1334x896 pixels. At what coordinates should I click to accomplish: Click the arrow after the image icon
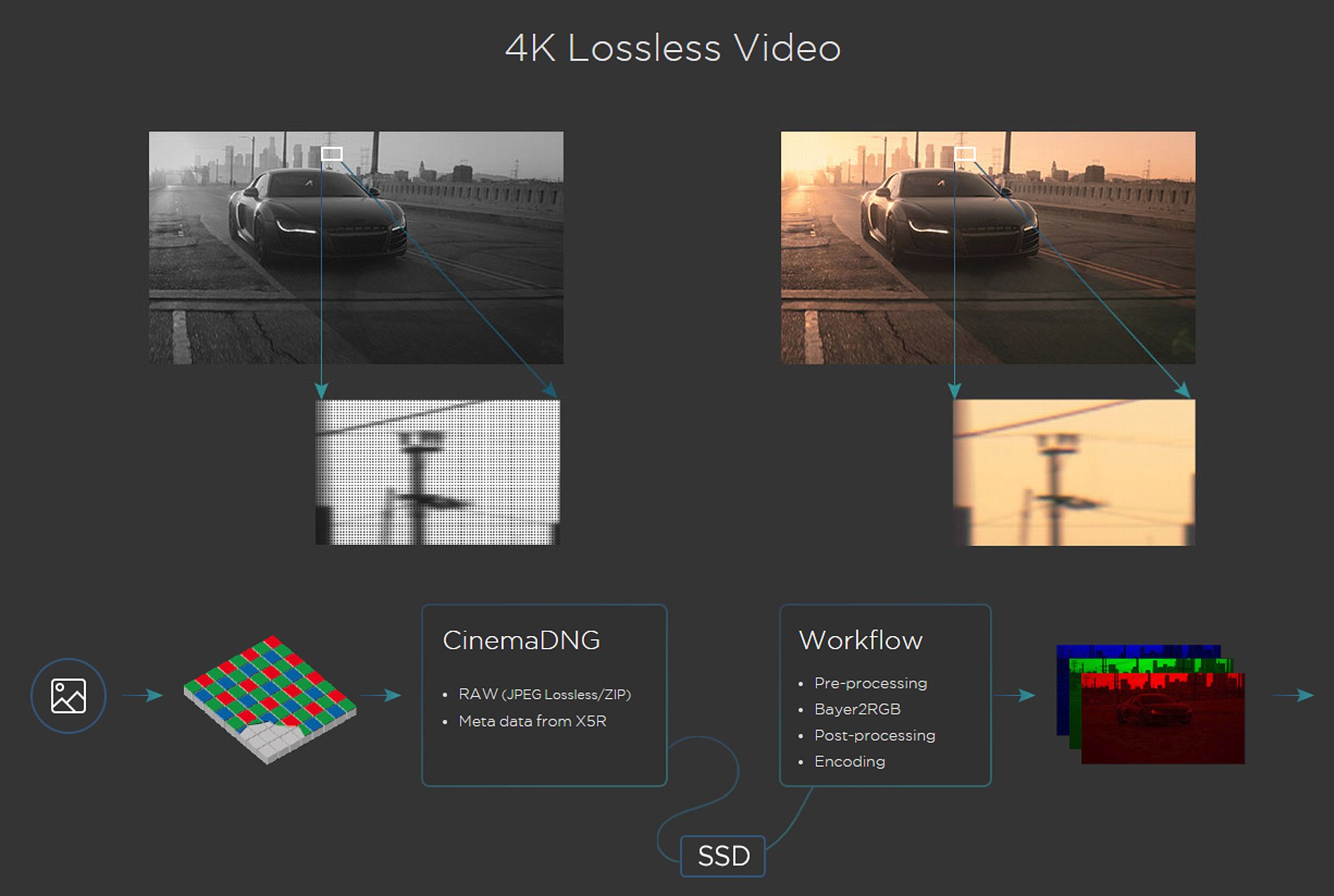142,695
